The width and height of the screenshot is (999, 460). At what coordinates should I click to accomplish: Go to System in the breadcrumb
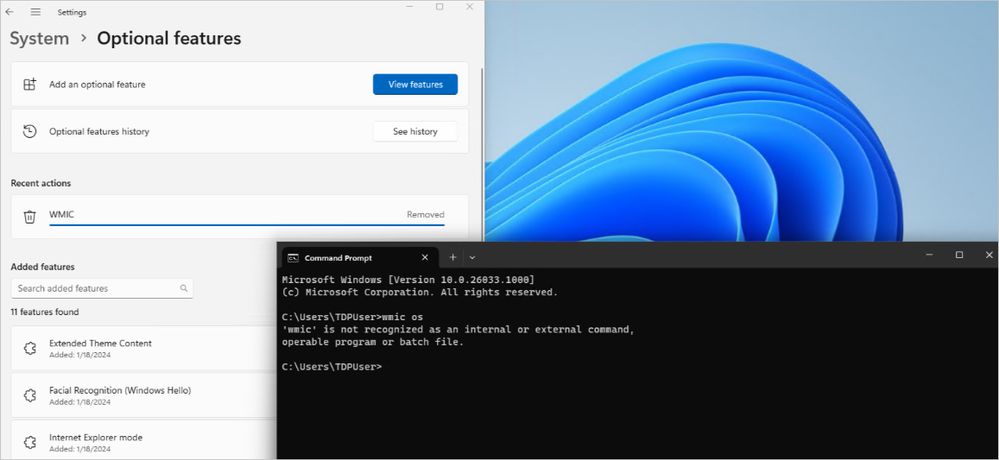coord(40,38)
